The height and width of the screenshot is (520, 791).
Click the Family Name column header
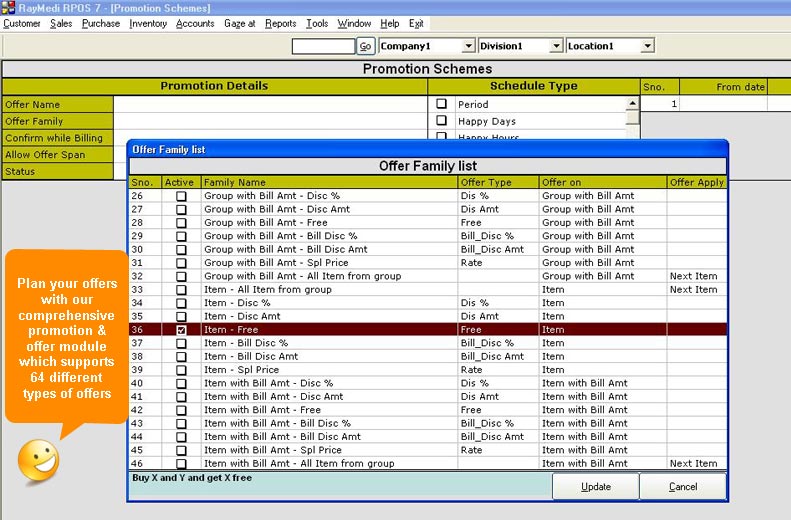(x=329, y=182)
